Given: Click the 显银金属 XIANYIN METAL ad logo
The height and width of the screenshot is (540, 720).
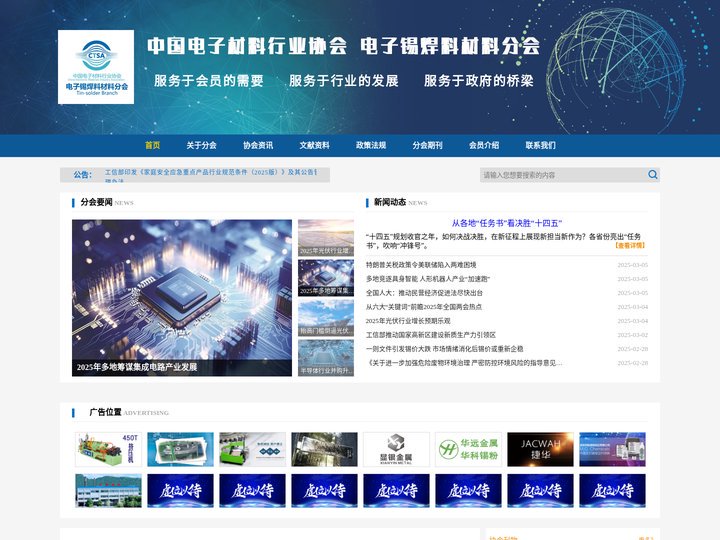Looking at the screenshot, I should [396, 449].
